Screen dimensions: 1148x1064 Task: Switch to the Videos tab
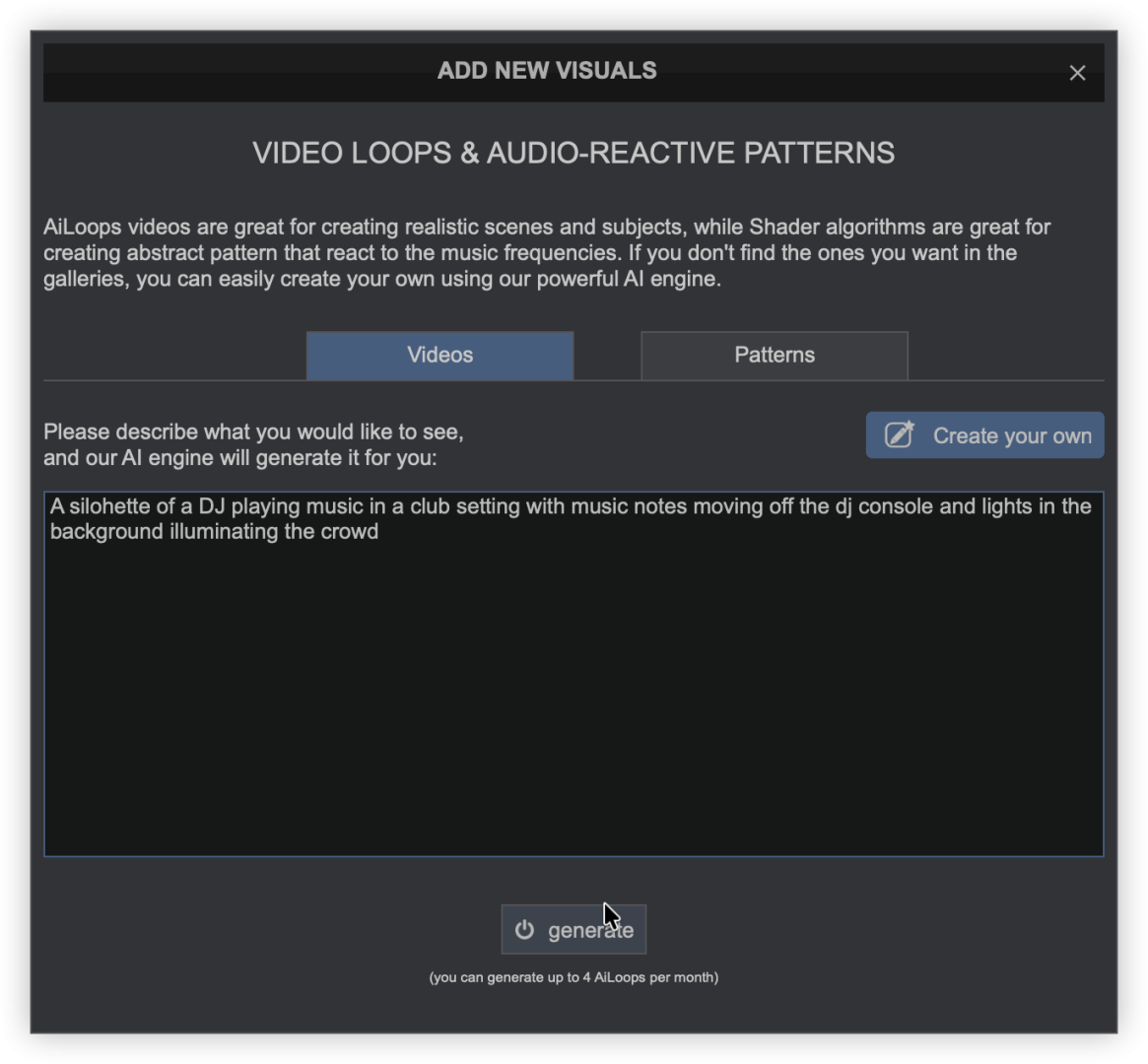tap(439, 356)
